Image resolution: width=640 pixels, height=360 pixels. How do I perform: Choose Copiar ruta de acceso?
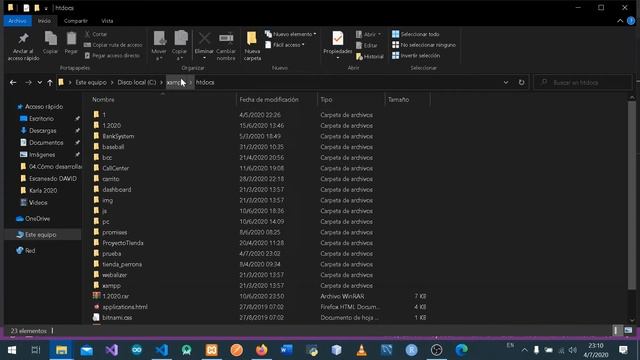tap(113, 45)
